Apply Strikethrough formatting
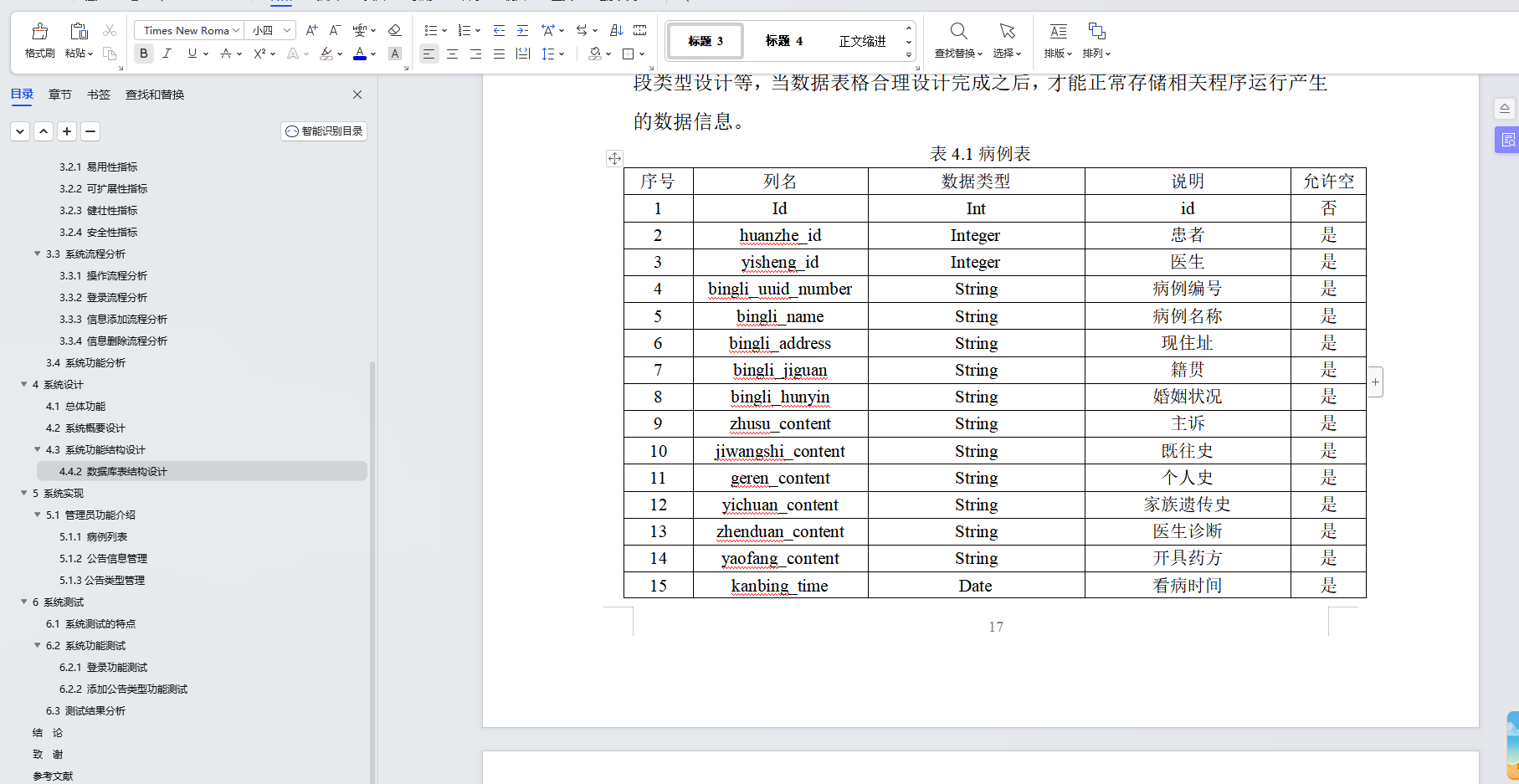1519x784 pixels. click(225, 54)
